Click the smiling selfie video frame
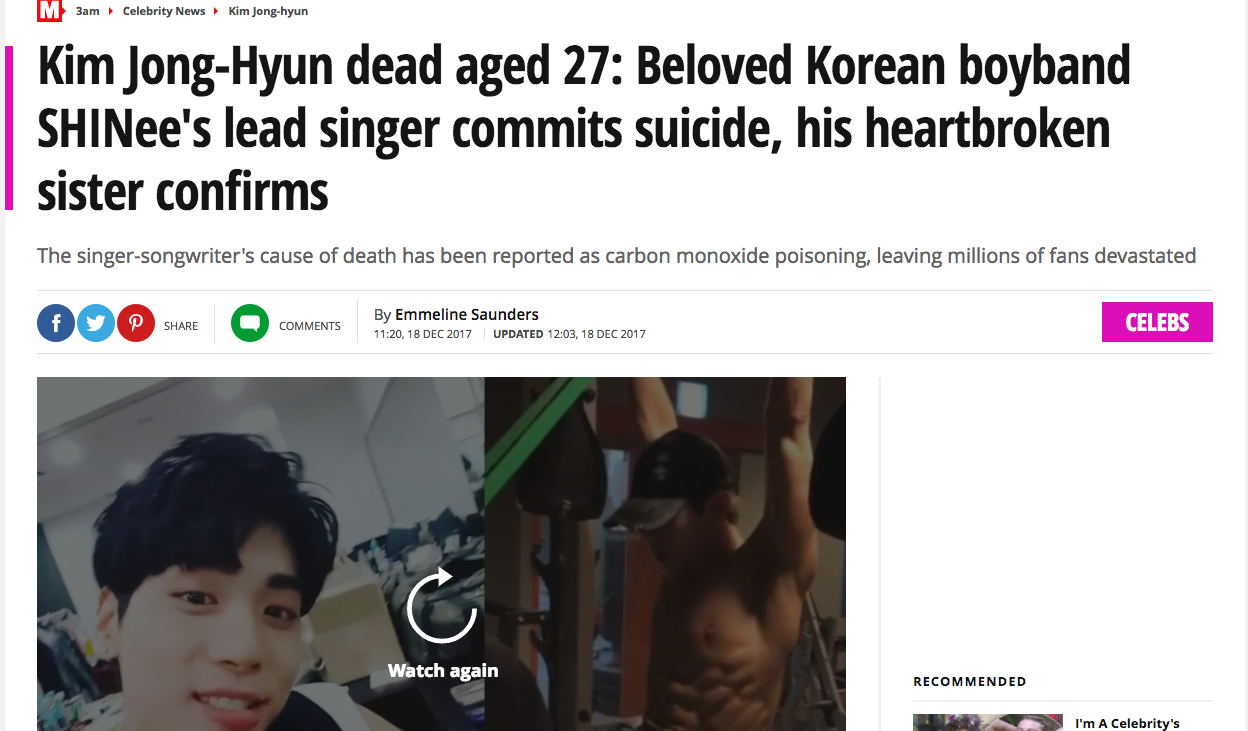The image size is (1248, 731). point(261,554)
